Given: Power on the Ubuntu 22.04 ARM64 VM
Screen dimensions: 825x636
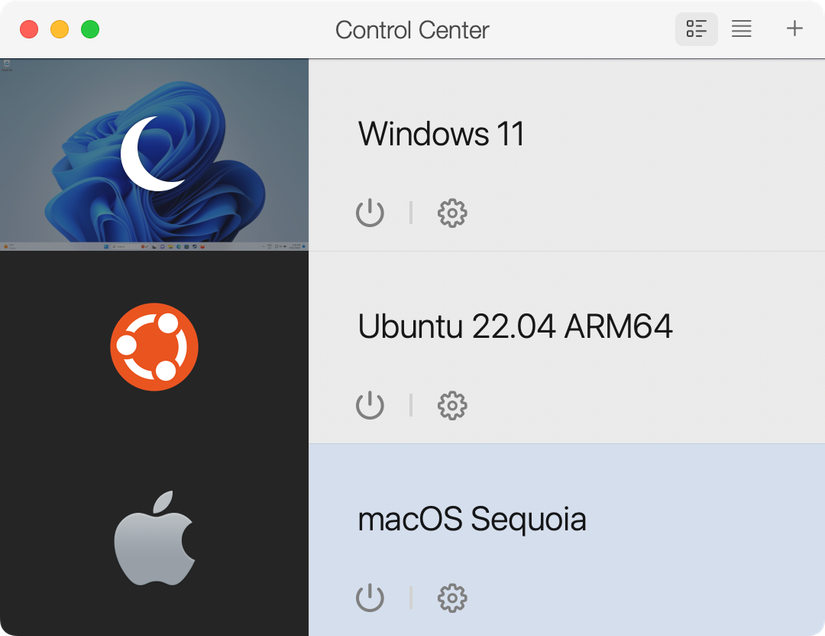Looking at the screenshot, I should click(370, 405).
